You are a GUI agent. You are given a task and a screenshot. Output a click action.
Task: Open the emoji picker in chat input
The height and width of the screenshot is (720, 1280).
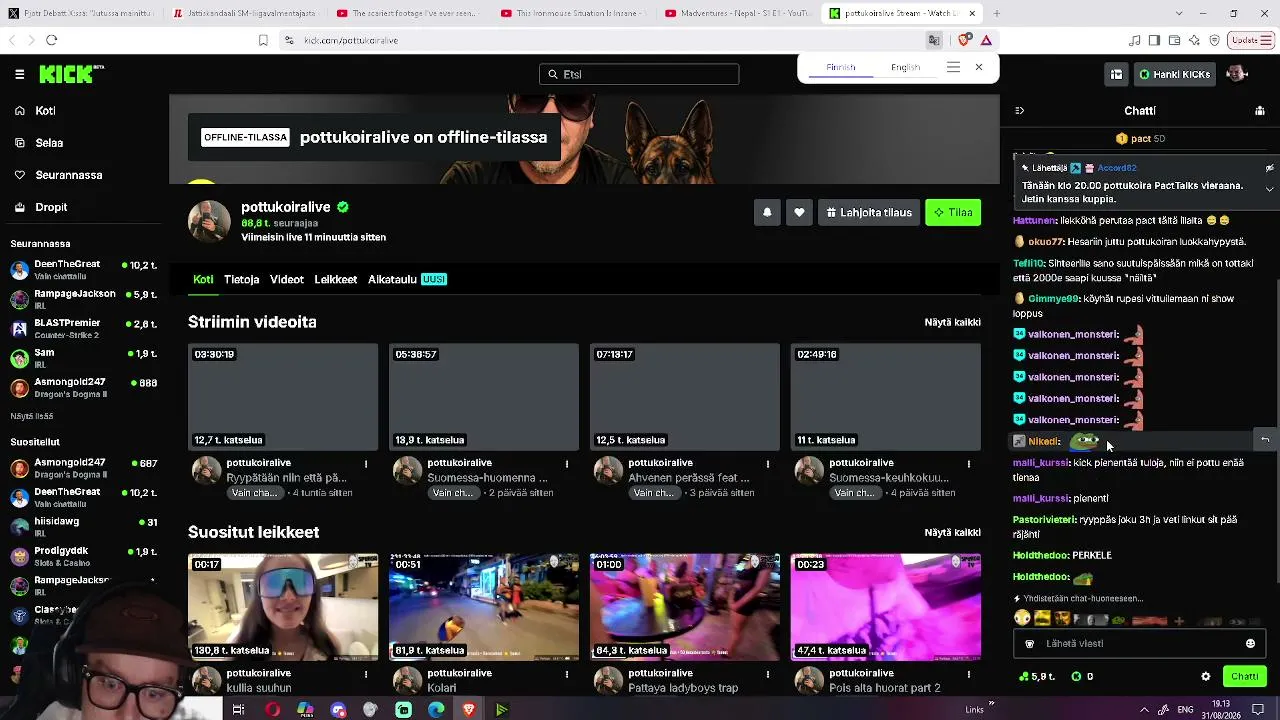(1250, 643)
